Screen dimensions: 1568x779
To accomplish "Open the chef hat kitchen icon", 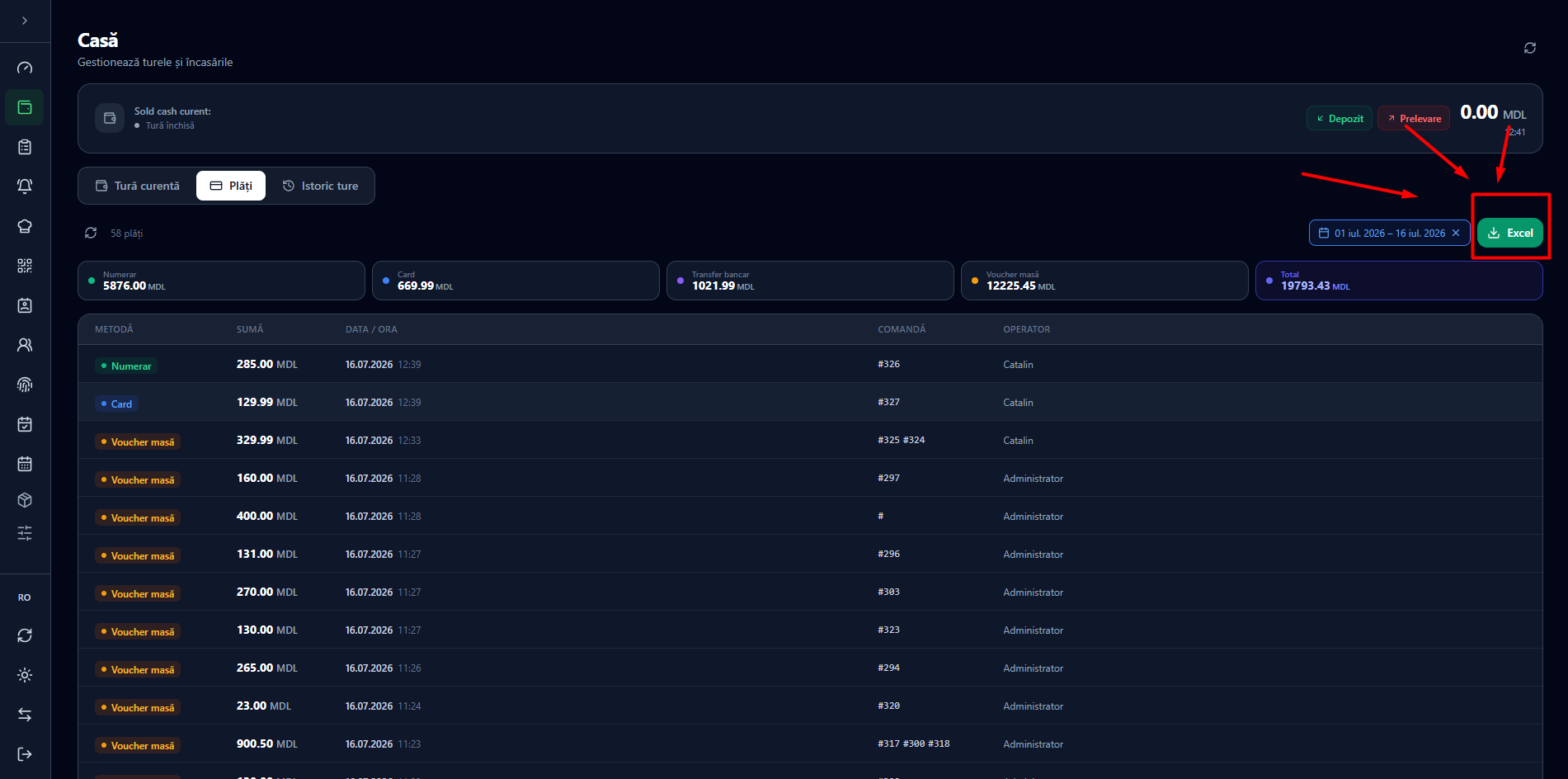I will 25,226.
